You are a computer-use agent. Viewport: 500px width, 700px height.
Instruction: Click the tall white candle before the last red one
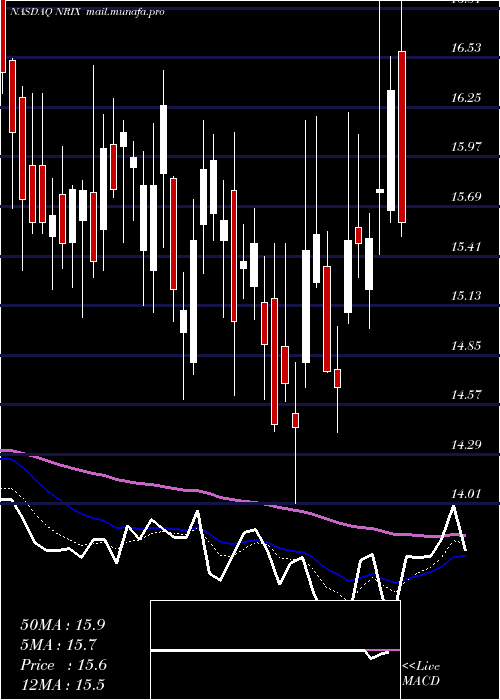coord(391,150)
